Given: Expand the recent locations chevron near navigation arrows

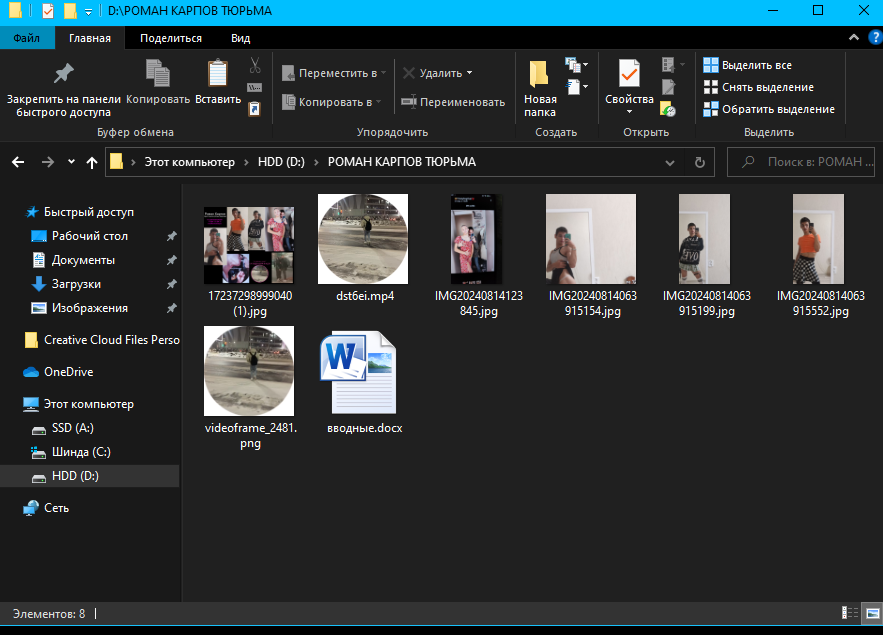Looking at the screenshot, I should [x=72, y=162].
